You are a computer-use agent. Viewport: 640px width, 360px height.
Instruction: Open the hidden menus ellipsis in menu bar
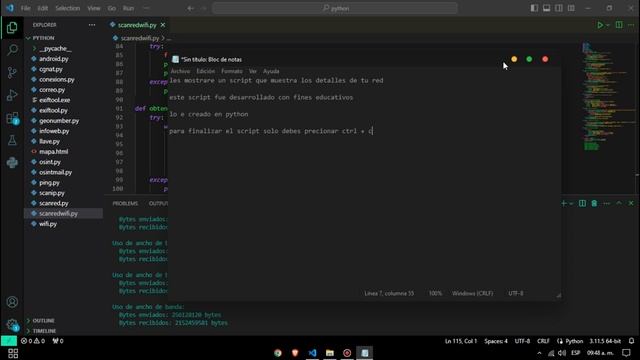[147, 8]
